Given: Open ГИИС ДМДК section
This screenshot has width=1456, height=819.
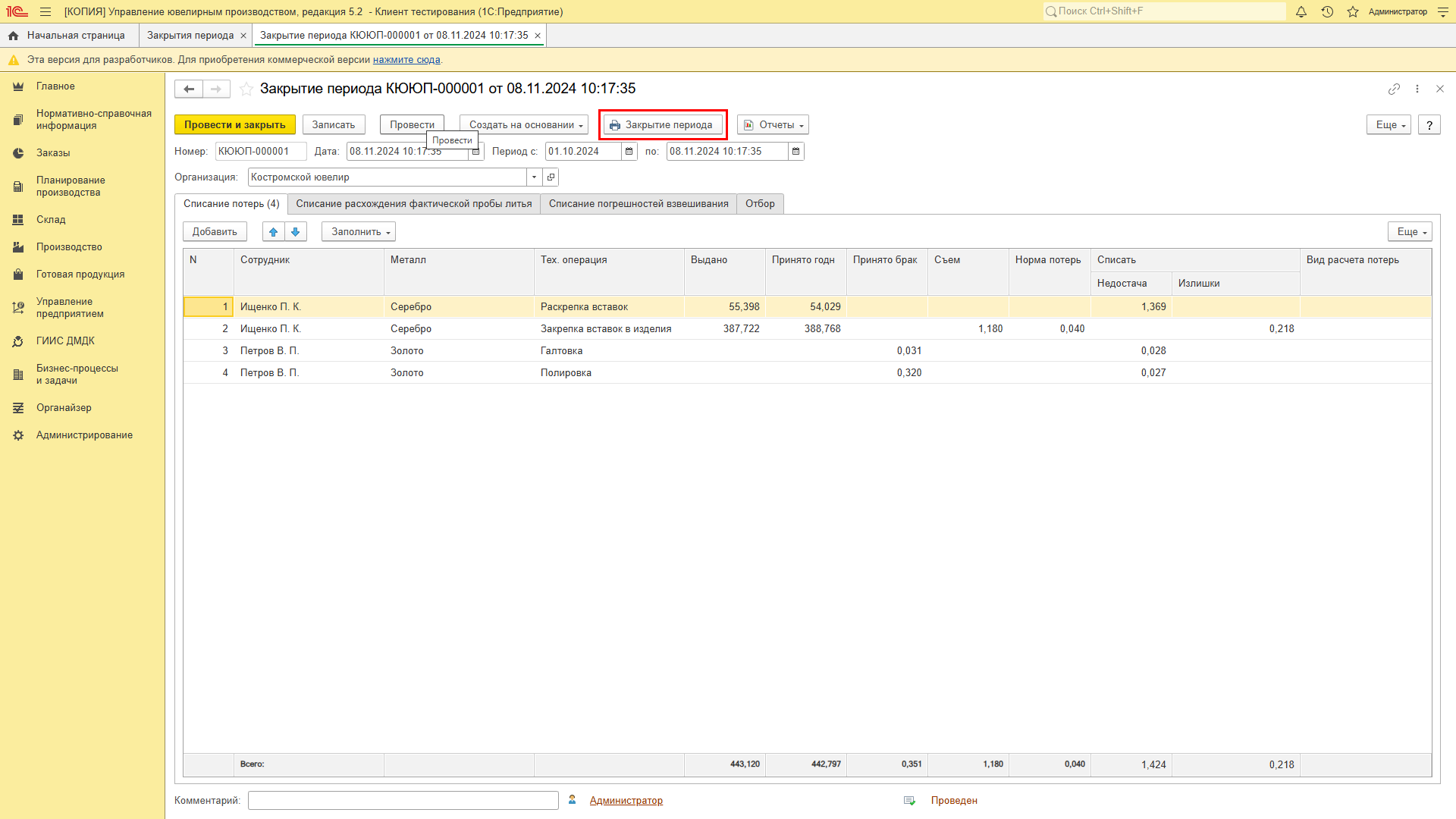Looking at the screenshot, I should (65, 341).
